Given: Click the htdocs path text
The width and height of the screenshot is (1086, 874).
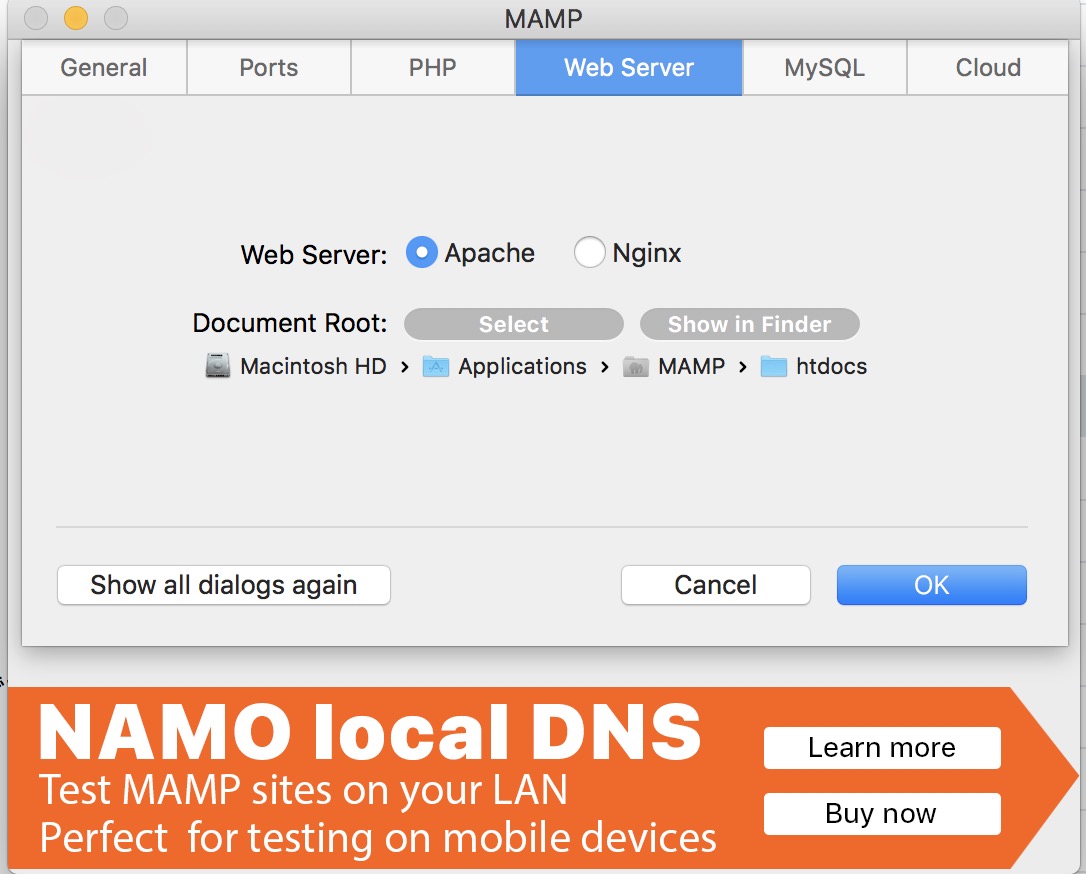Looking at the screenshot, I should [831, 366].
